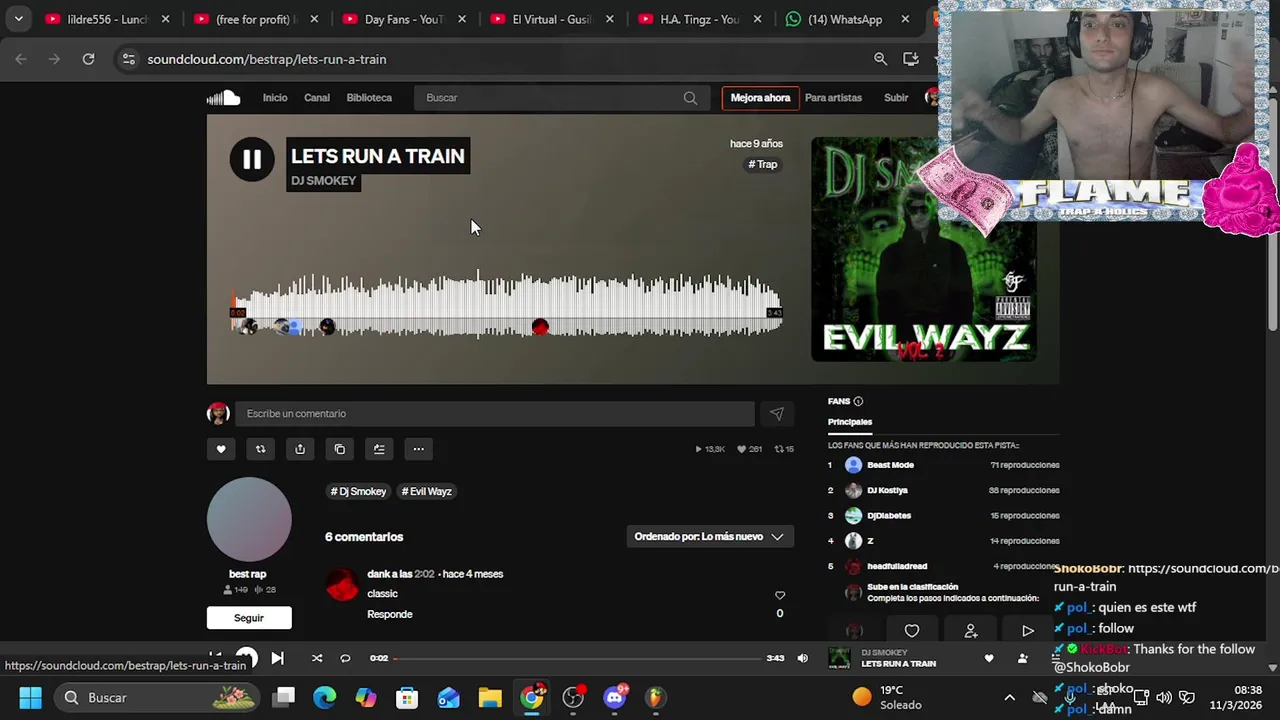Open the Evil Wayz album artwork
1280x720 pixels.
tap(923, 249)
